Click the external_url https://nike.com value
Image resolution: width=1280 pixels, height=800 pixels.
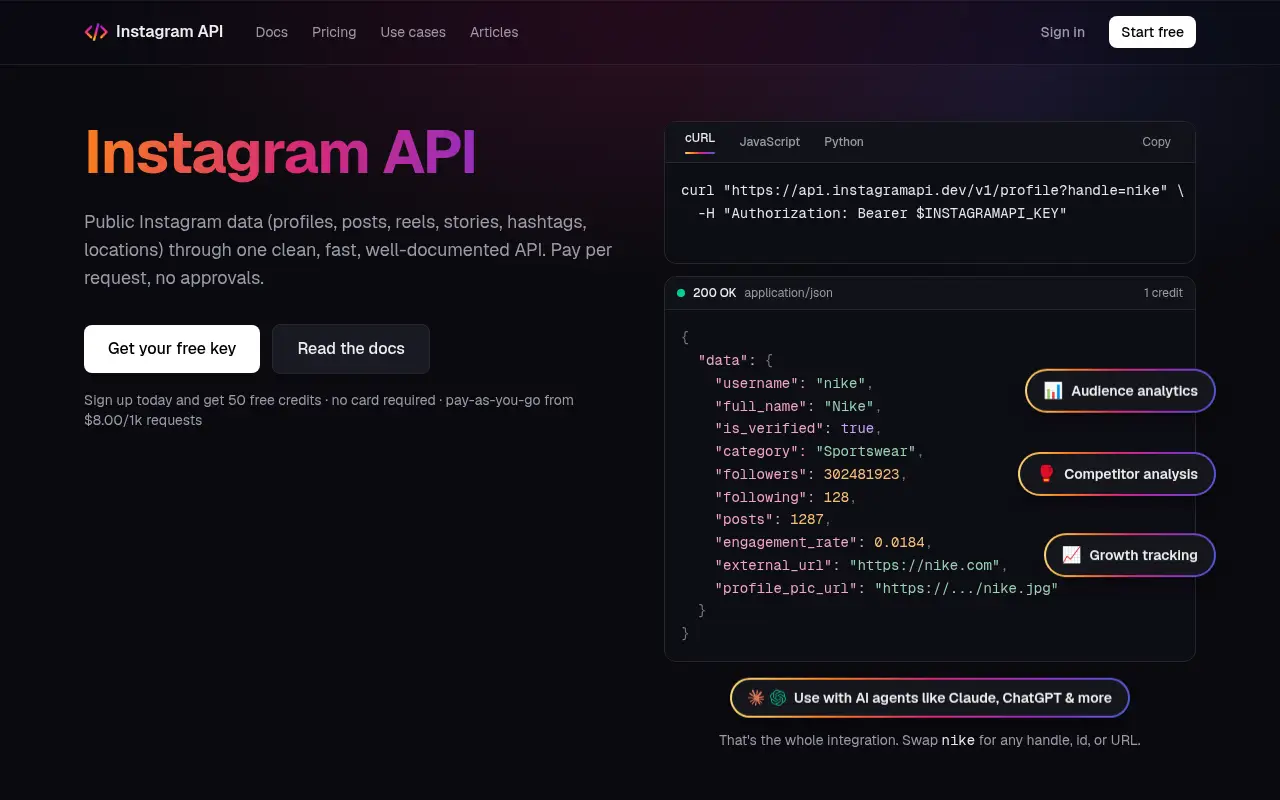click(924, 565)
